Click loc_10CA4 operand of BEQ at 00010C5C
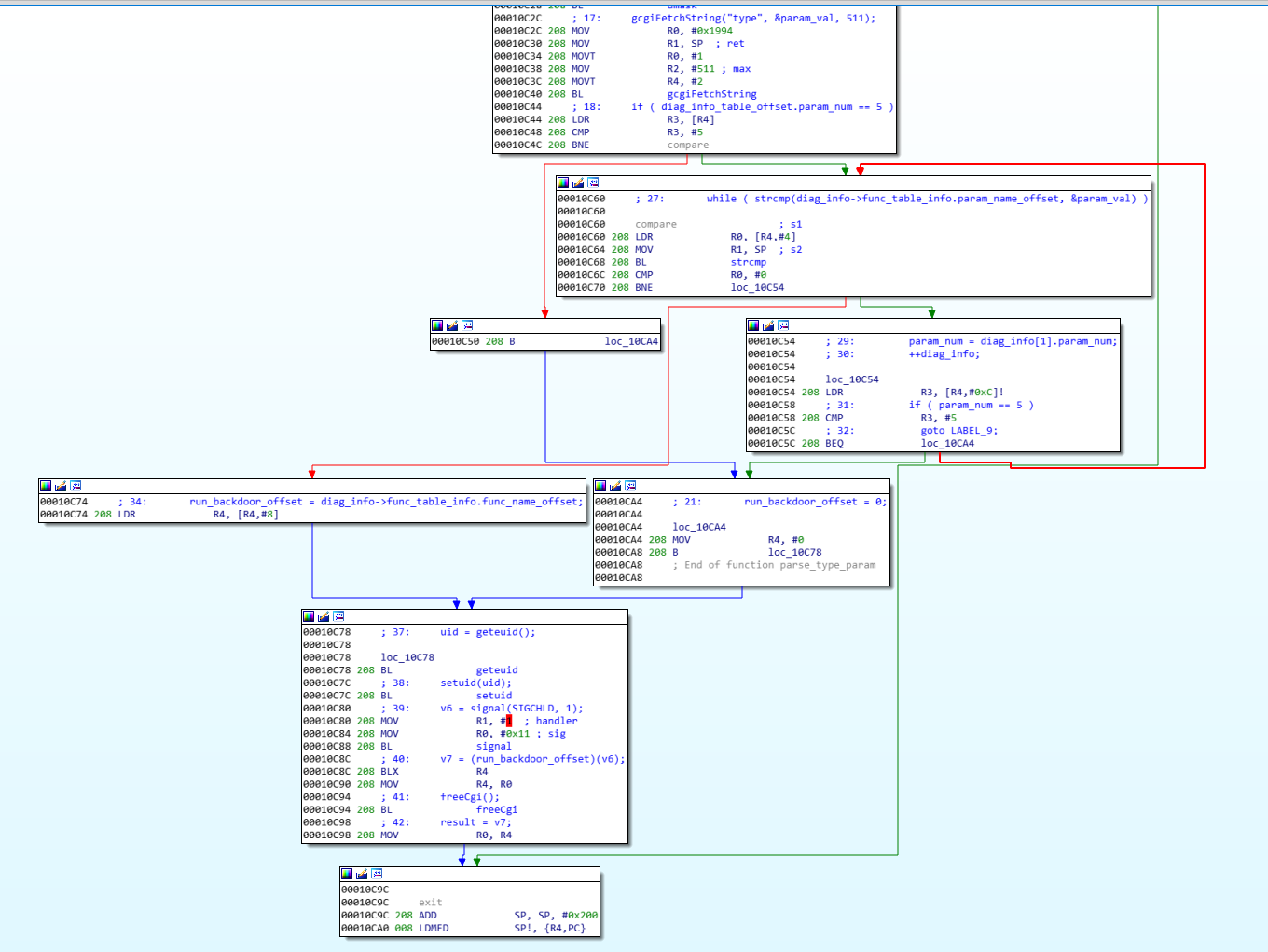 [947, 443]
